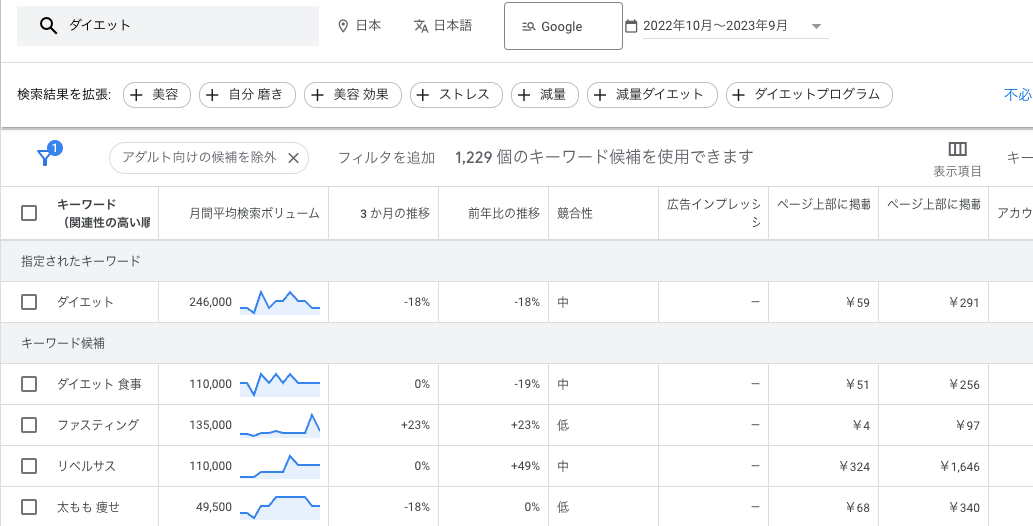This screenshot has height=526, width=1033.
Task: Click the リベルサス trend sparkline chart
Action: 280,466
